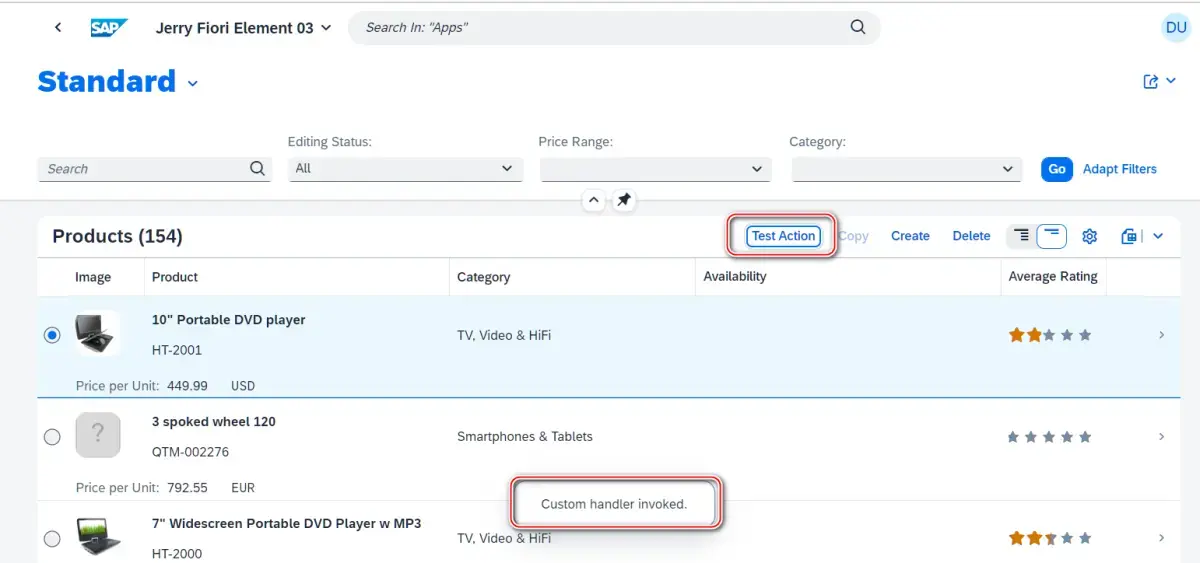The height and width of the screenshot is (563, 1200).
Task: Click the Product column header
Action: (x=175, y=277)
